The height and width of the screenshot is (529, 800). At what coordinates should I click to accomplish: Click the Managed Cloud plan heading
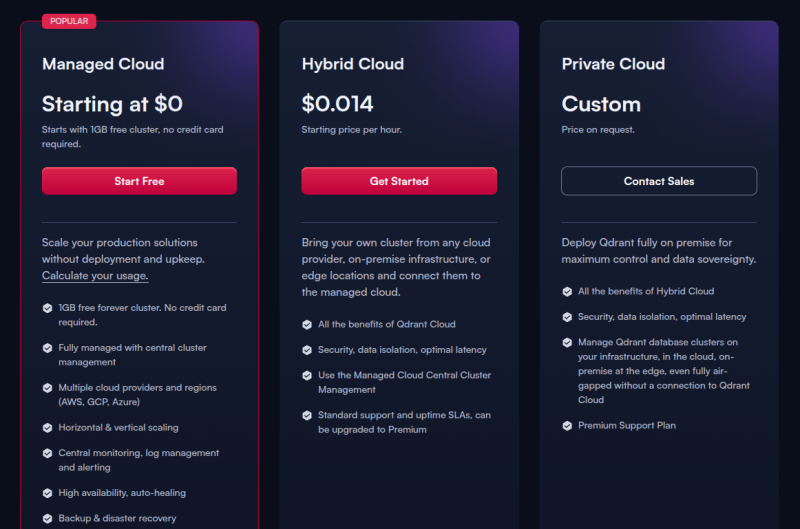[x=103, y=64]
